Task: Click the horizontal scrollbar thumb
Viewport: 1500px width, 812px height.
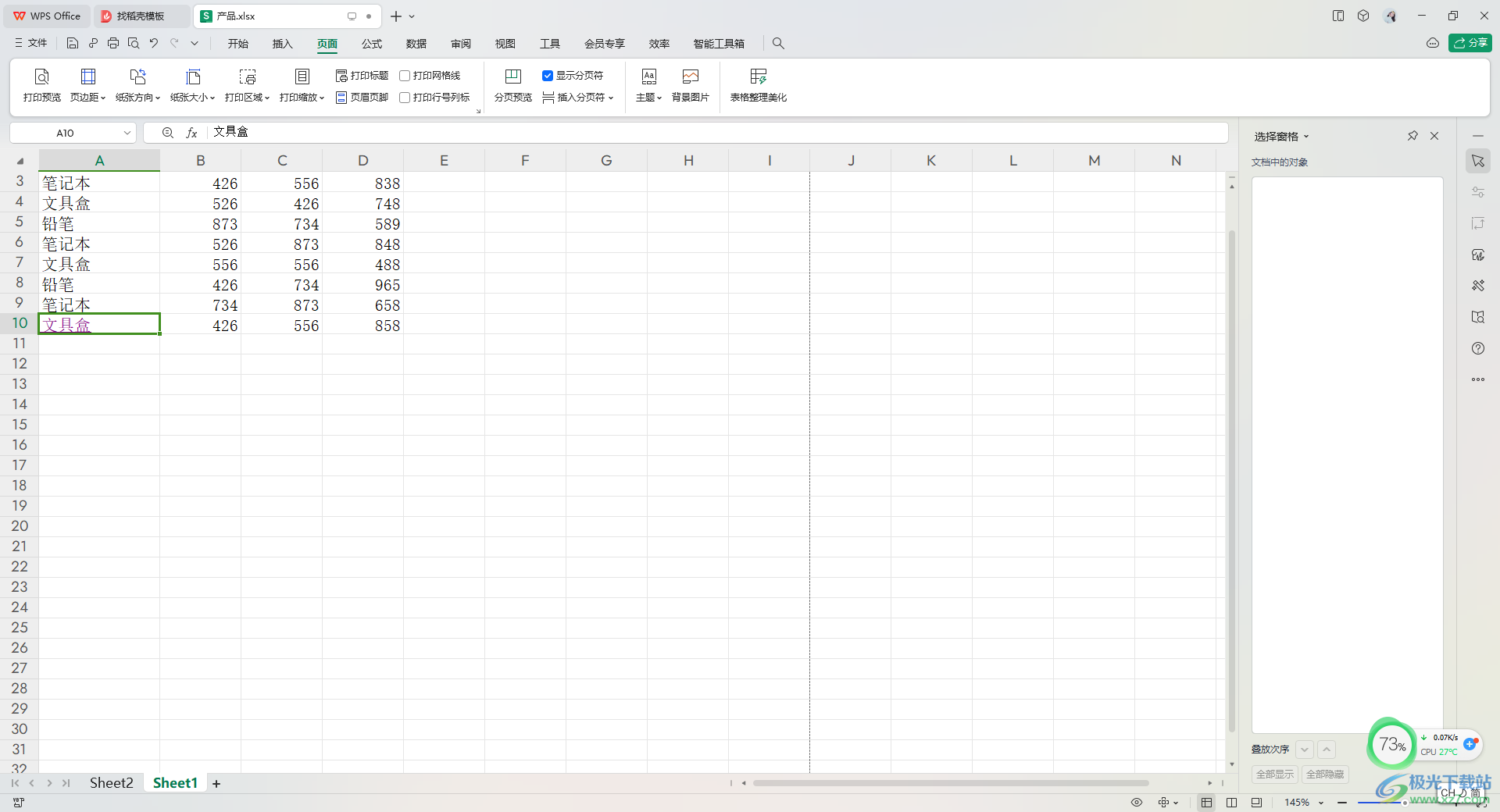Action: coord(951,783)
